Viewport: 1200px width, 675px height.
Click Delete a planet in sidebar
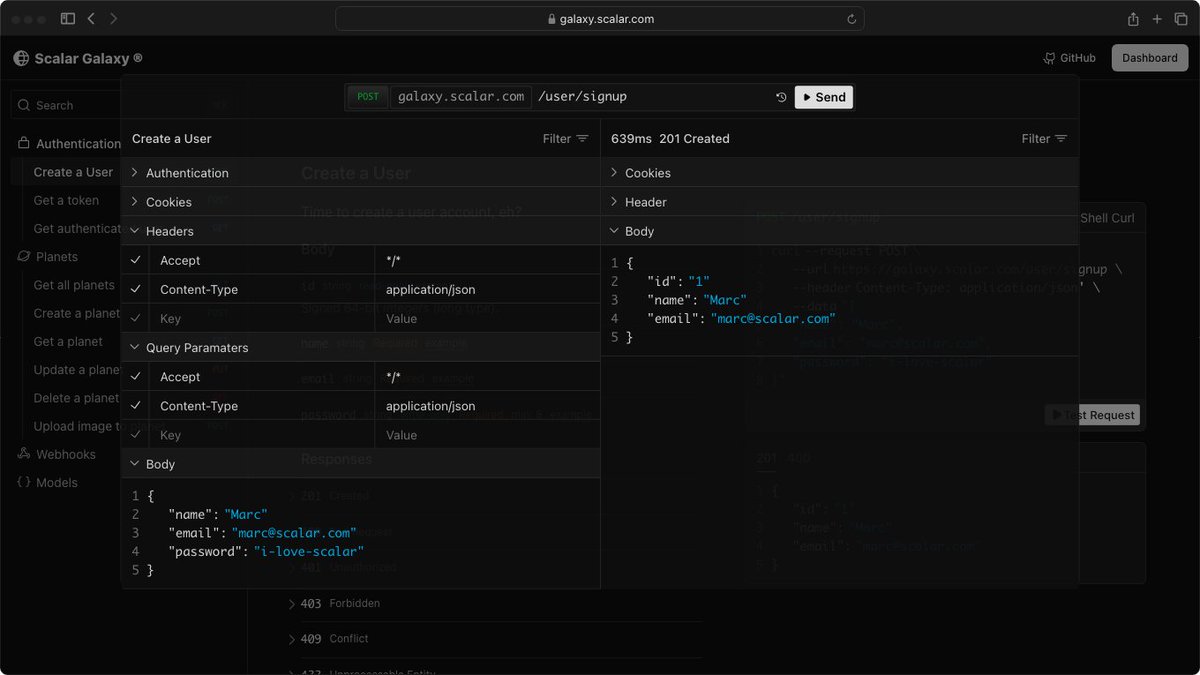tap(76, 398)
